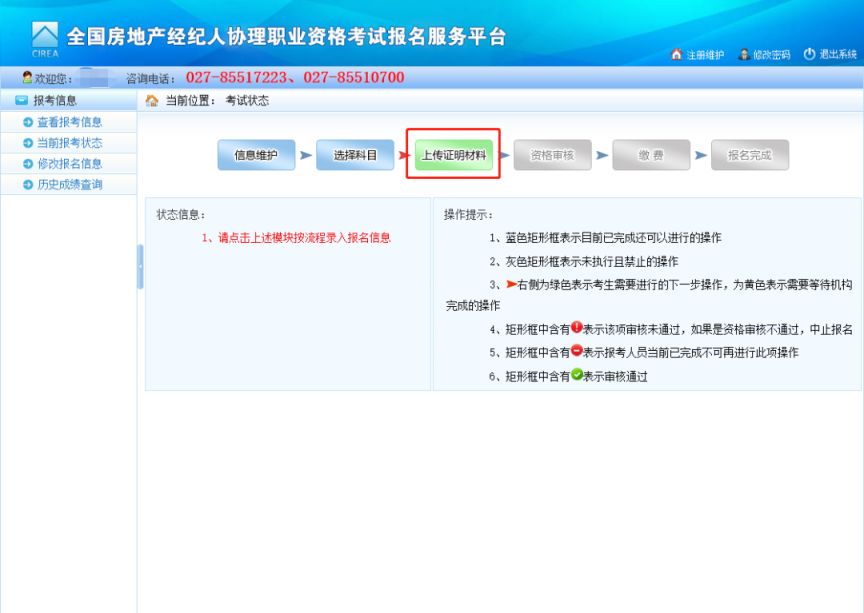Click the red status text 请点击上述模块按流程录入报名信息
The width and height of the screenshot is (864, 613).
[304, 238]
